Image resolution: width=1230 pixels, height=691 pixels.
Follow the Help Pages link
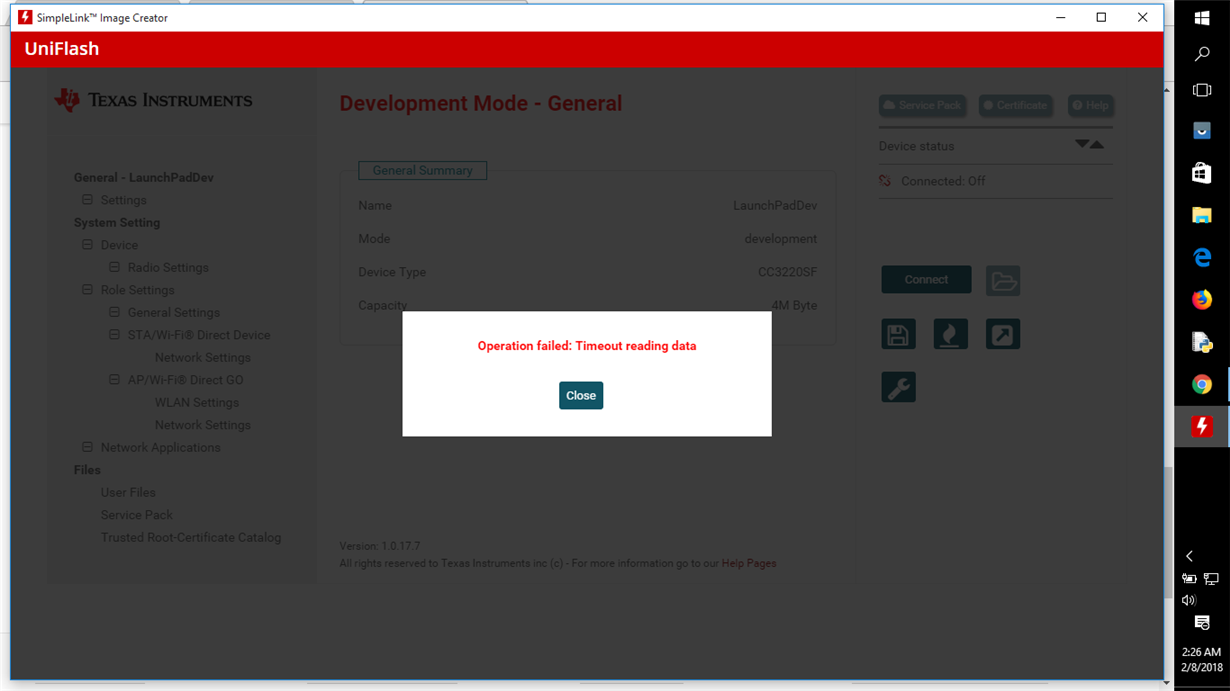(749, 563)
